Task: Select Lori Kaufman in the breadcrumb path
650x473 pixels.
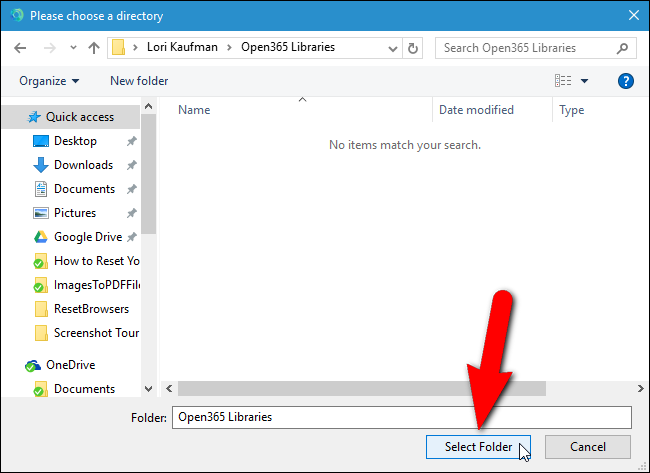Action: click(182, 47)
